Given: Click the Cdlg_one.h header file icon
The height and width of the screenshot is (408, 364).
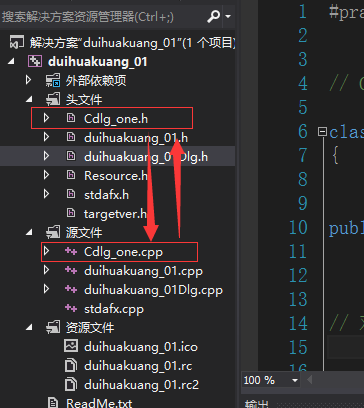Looking at the screenshot, I should coord(71,118).
